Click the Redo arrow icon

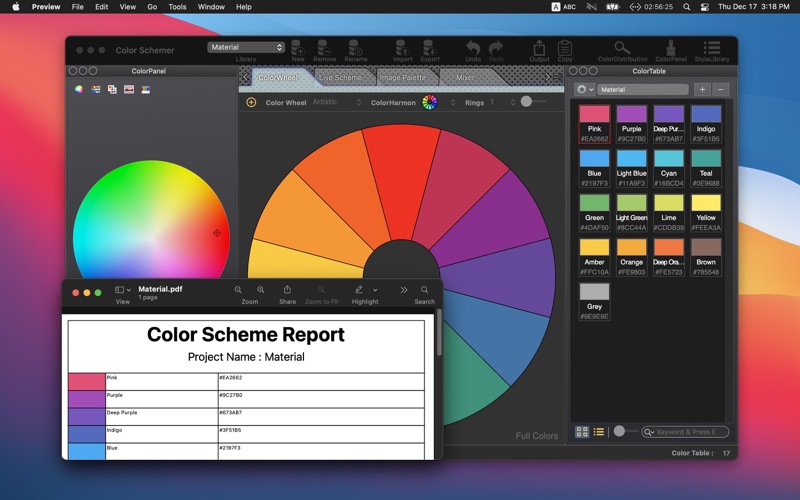pyautogui.click(x=496, y=48)
